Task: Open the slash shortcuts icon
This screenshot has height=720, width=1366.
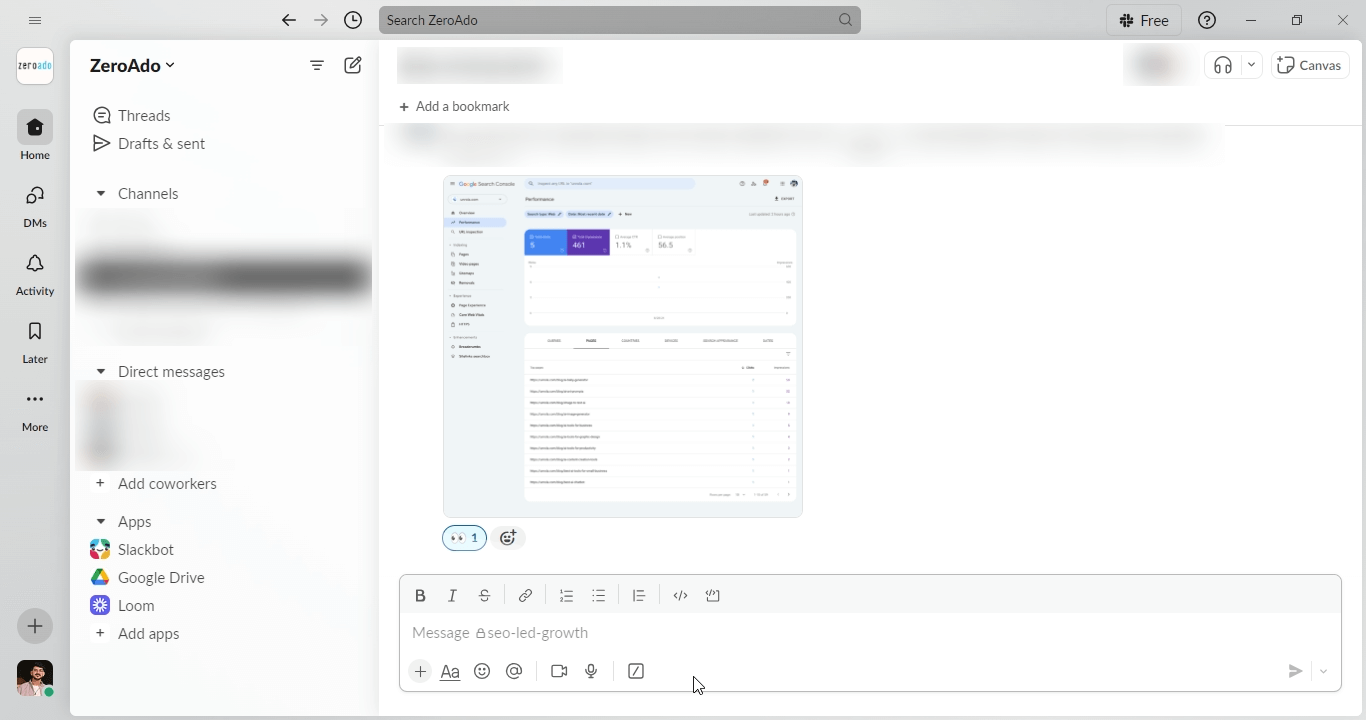Action: coord(636,671)
